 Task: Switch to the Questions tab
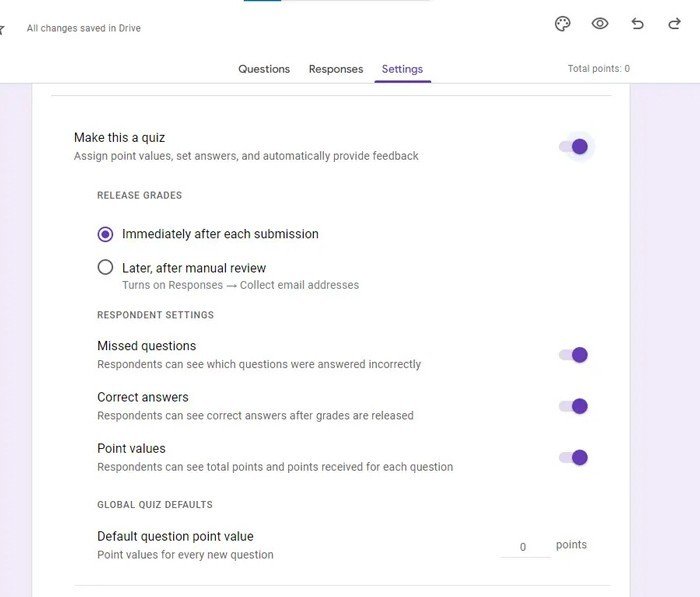point(264,69)
